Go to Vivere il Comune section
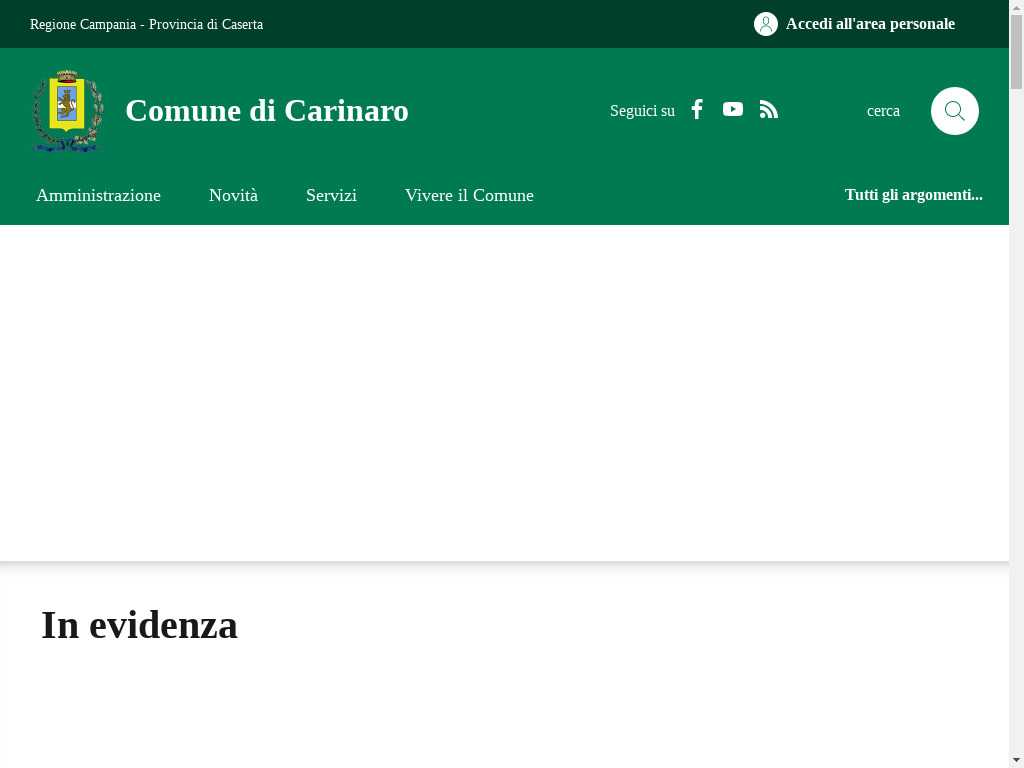 click(x=469, y=195)
